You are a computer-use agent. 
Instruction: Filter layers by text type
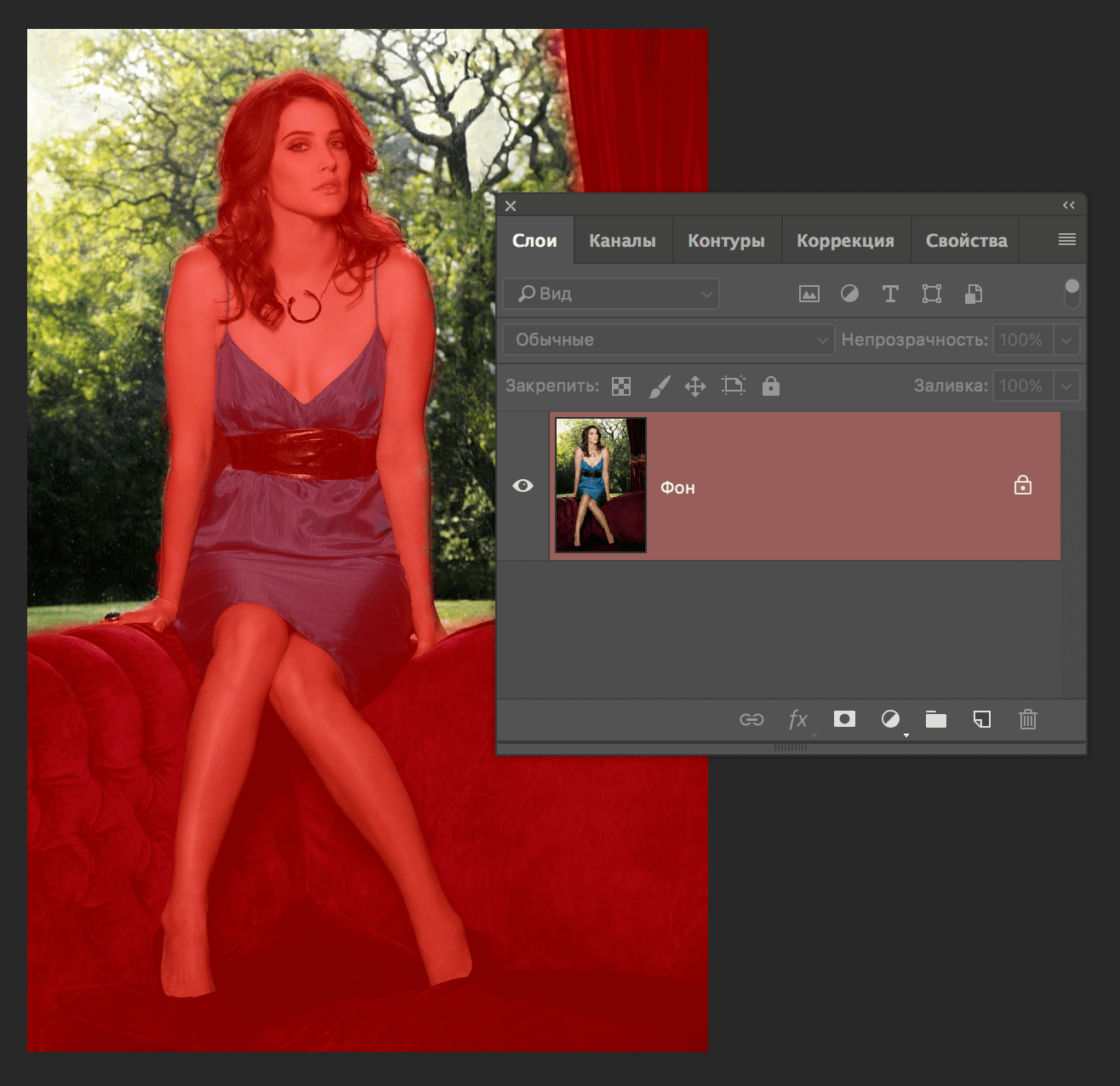(x=890, y=294)
